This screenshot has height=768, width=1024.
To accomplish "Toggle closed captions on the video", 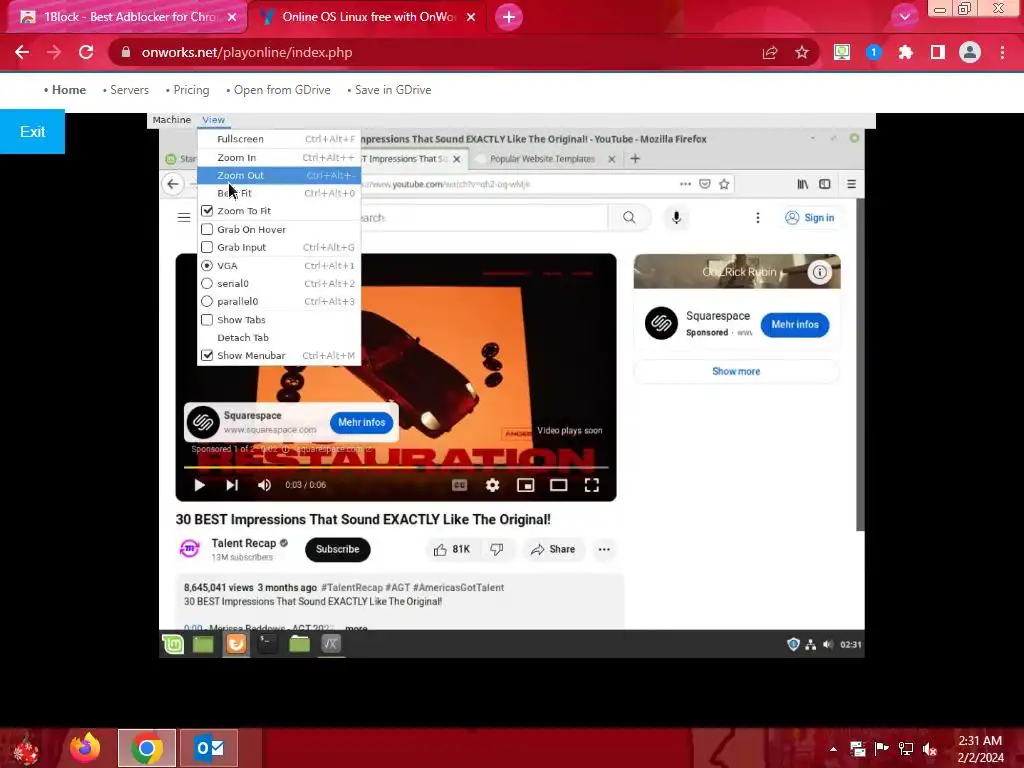I will pos(460,485).
